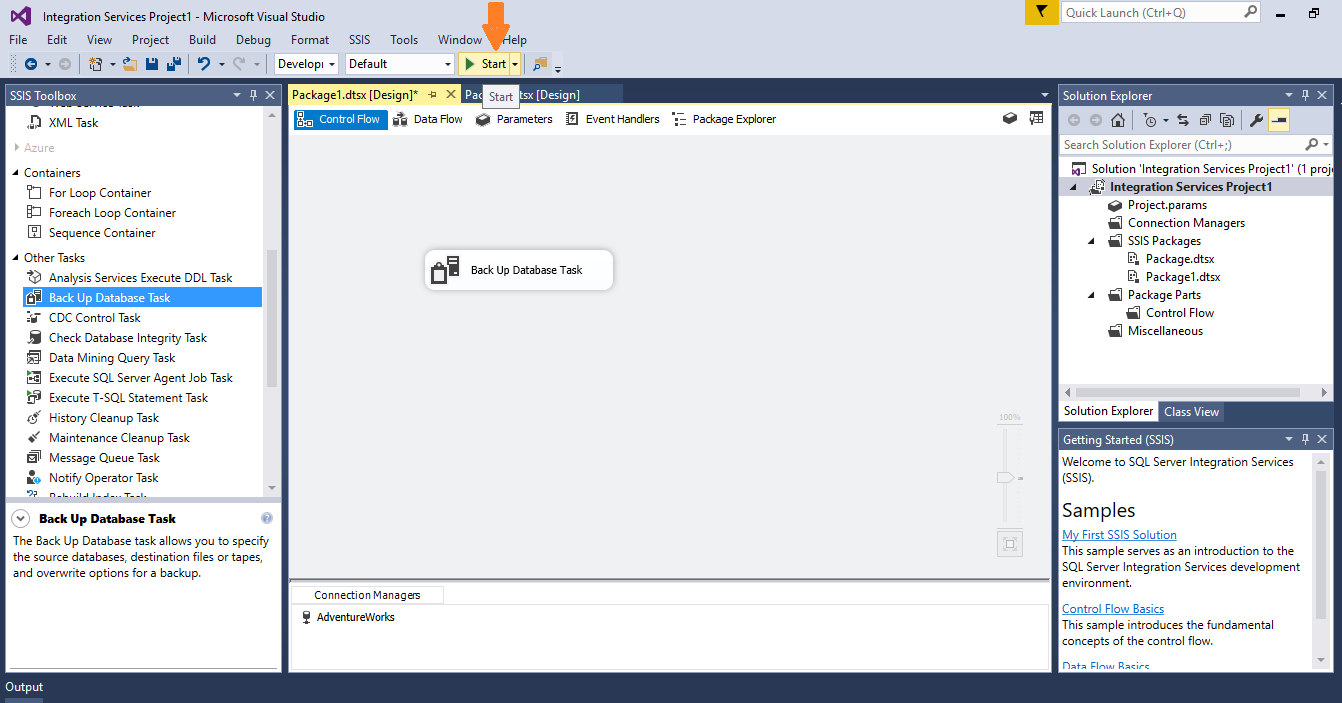The height and width of the screenshot is (703, 1342).
Task: Click the Properties wrench icon in Solution Explorer
Action: click(1257, 120)
